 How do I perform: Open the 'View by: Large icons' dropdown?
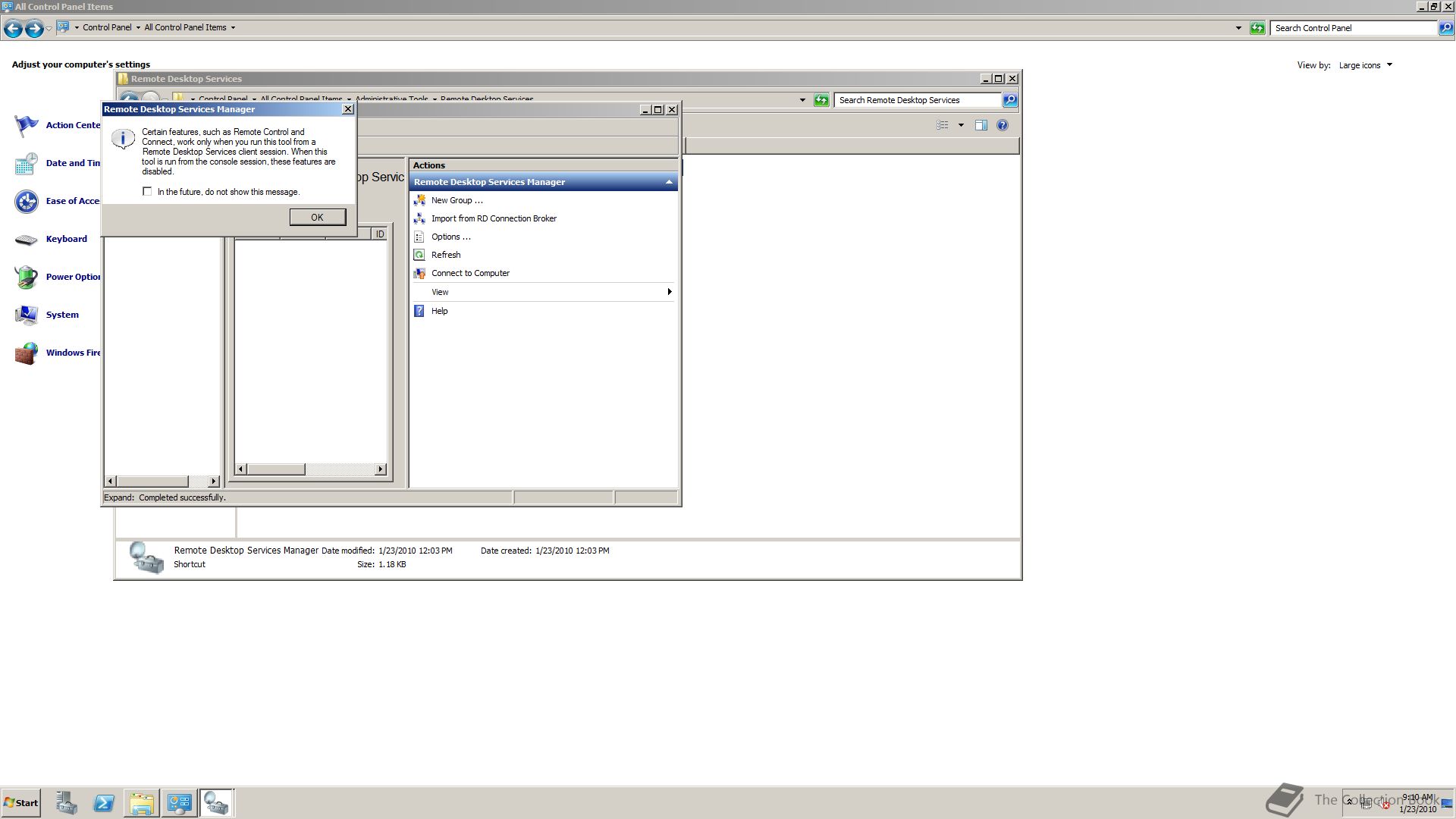(x=1366, y=65)
